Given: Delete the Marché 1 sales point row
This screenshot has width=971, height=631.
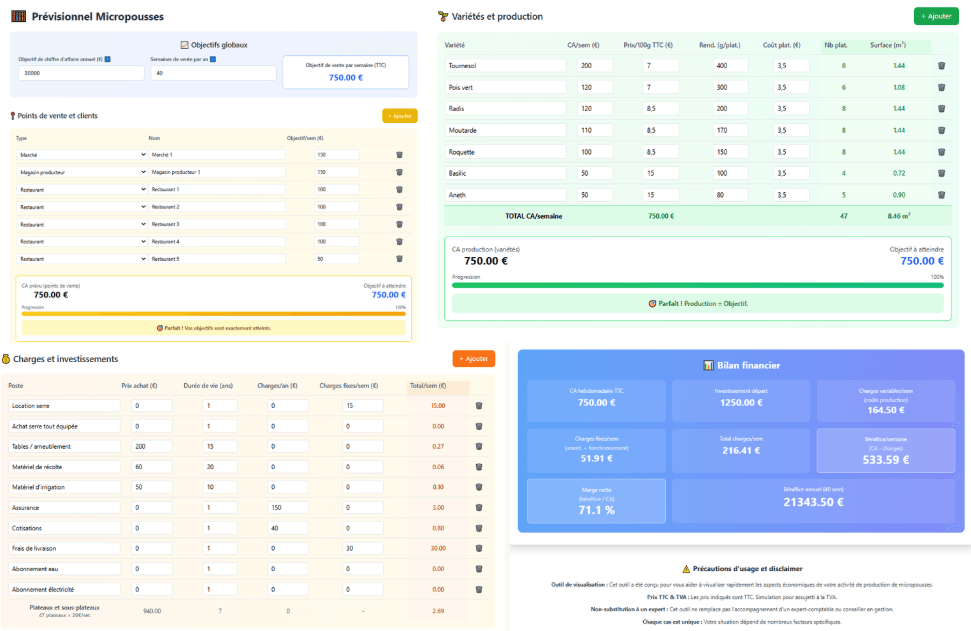Looking at the screenshot, I should pyautogui.click(x=399, y=155).
